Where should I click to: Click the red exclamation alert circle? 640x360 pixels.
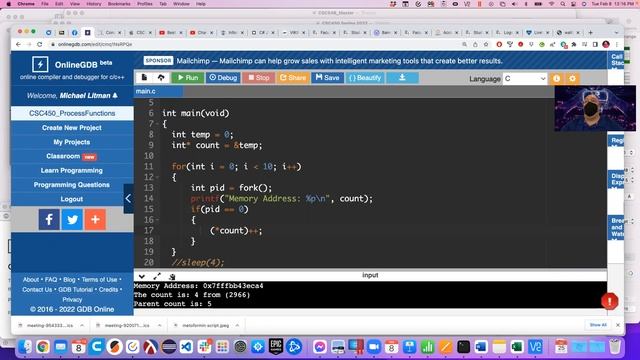click(609, 302)
